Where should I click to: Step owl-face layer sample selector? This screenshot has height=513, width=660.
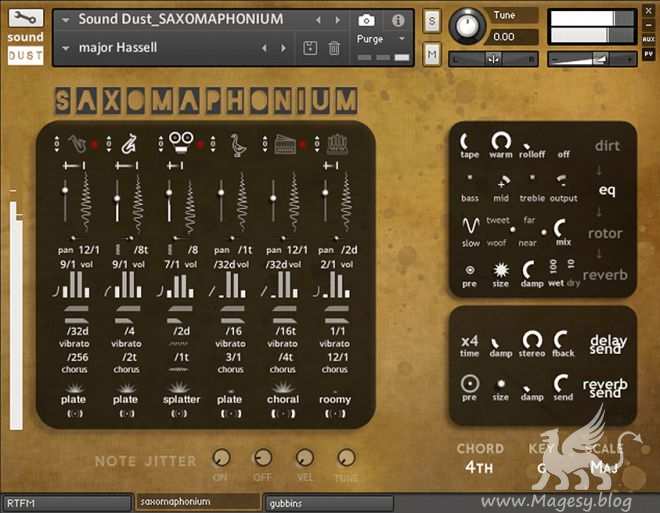coord(160,144)
